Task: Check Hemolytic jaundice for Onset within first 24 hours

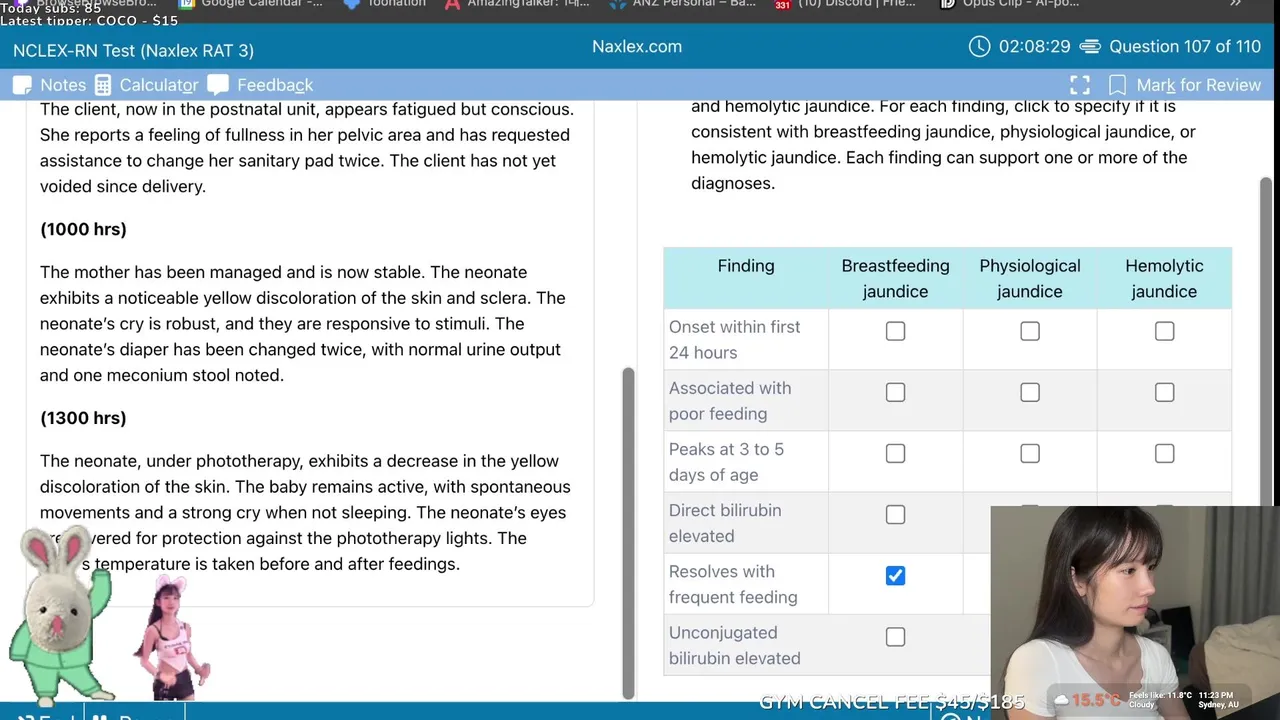Action: 1164,331
